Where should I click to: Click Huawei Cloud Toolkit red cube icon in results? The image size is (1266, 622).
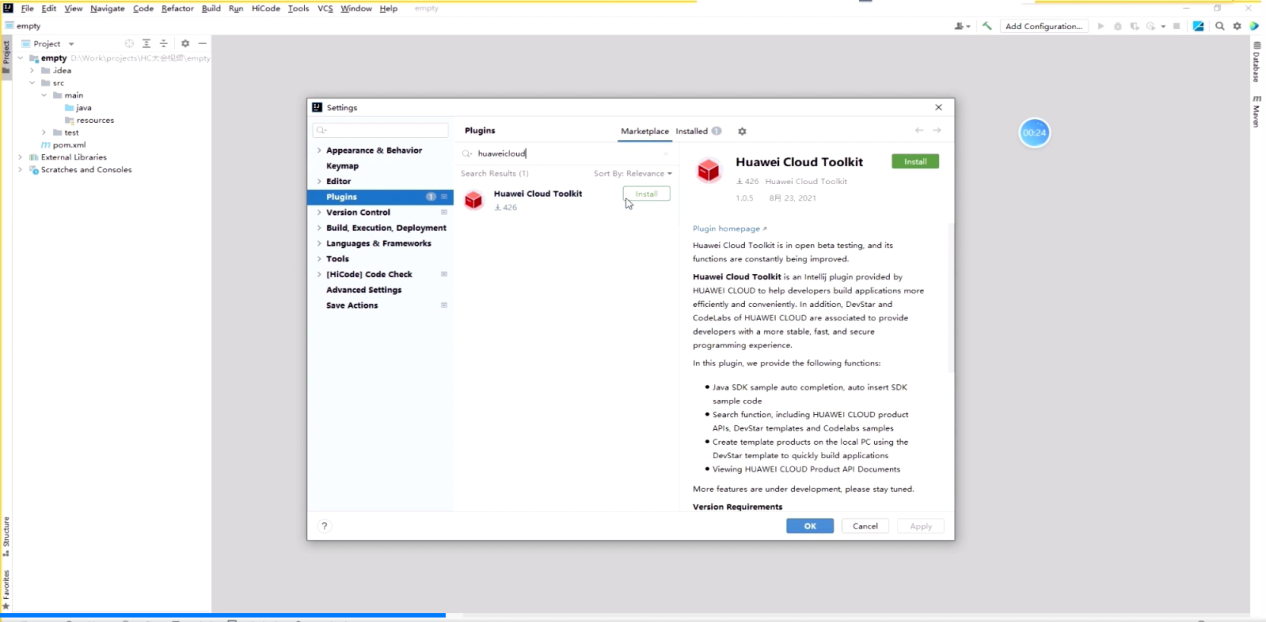click(474, 200)
